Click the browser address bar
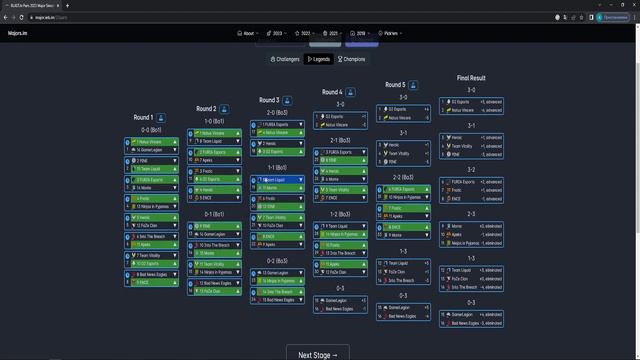 tap(286, 18)
